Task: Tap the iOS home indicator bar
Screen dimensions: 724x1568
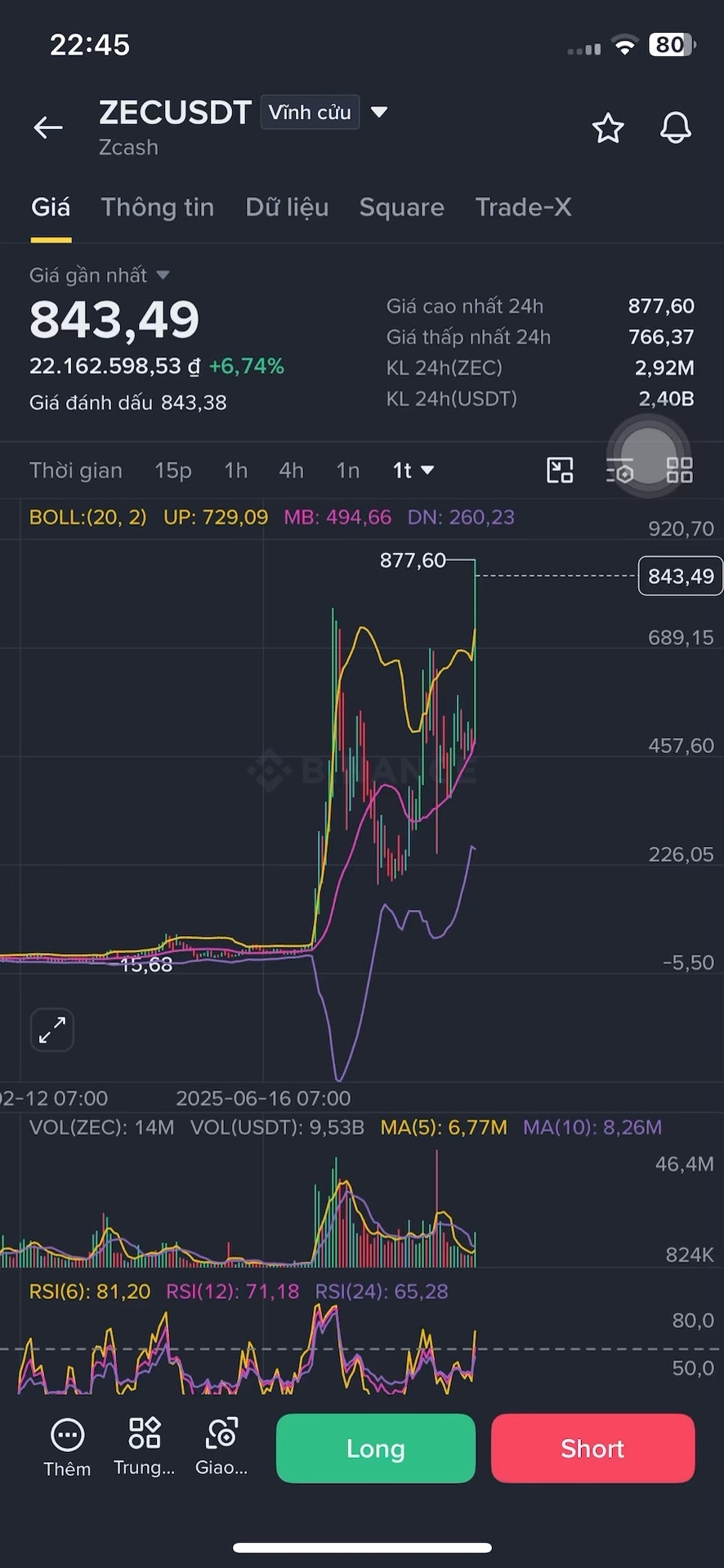Action: (362, 1548)
